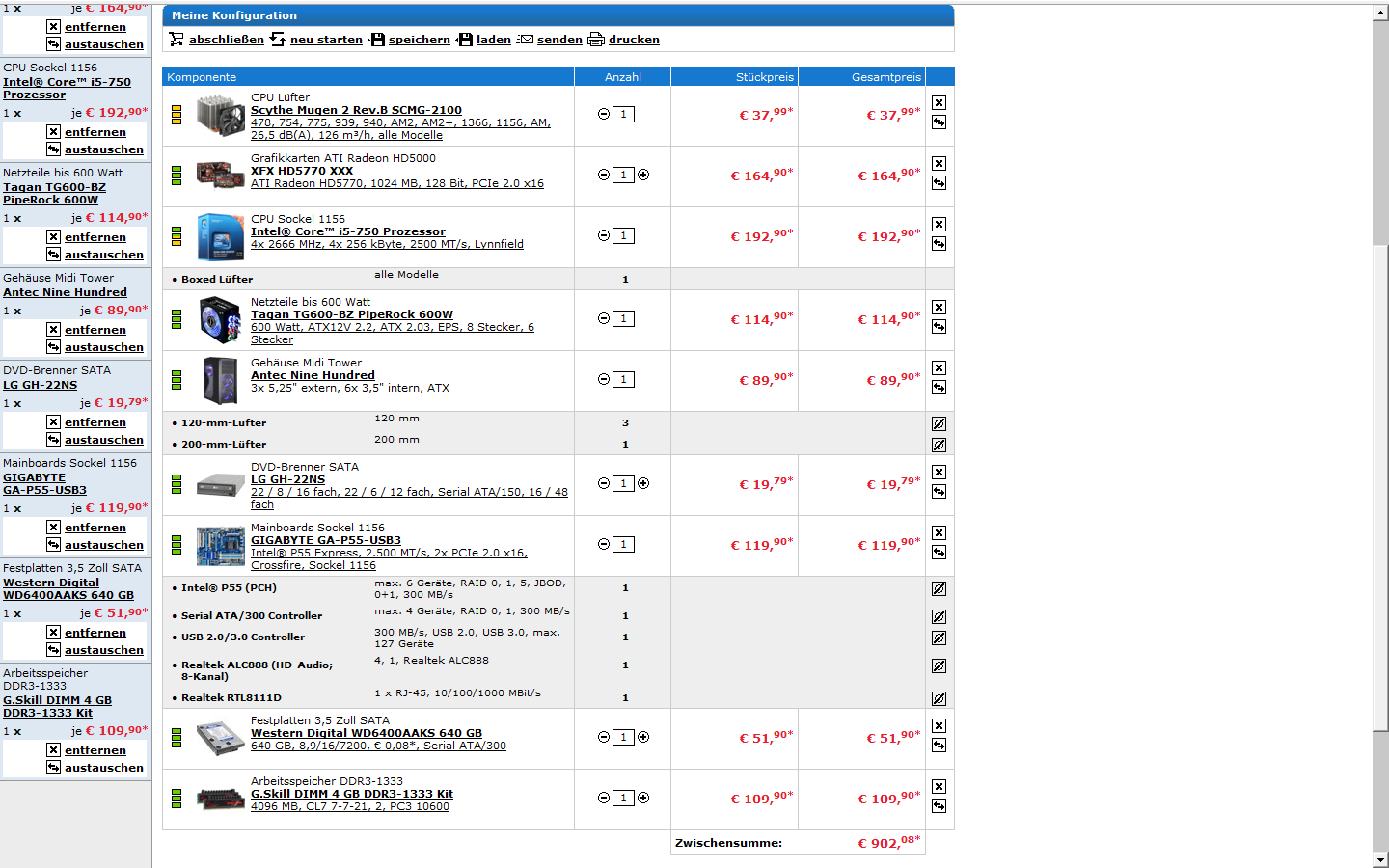Click 'drucken' to print configuration

(x=634, y=40)
